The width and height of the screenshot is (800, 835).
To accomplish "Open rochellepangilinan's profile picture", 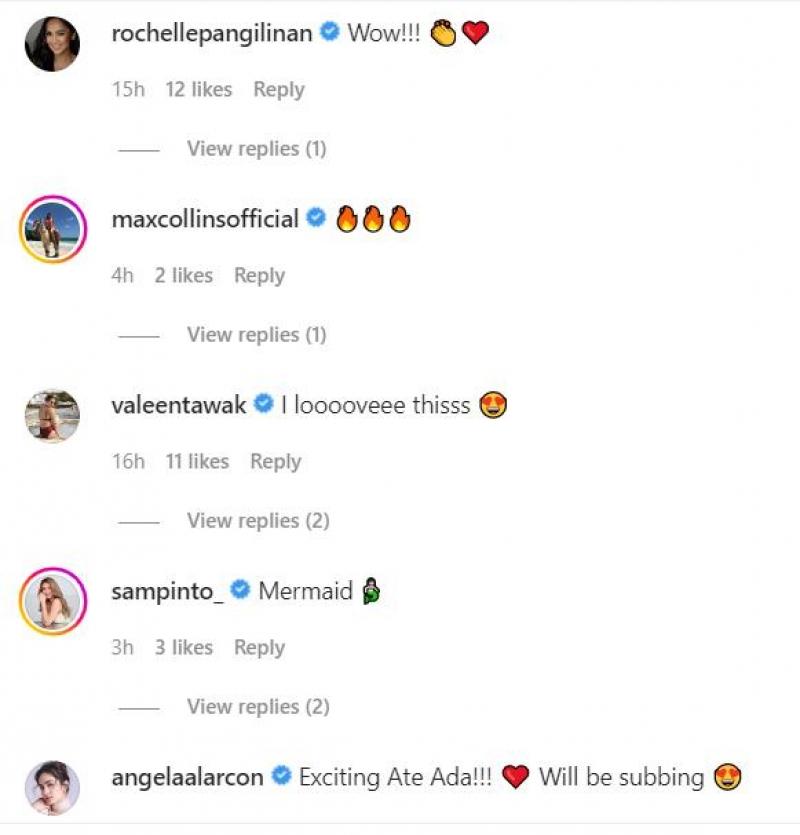I will point(52,44).
